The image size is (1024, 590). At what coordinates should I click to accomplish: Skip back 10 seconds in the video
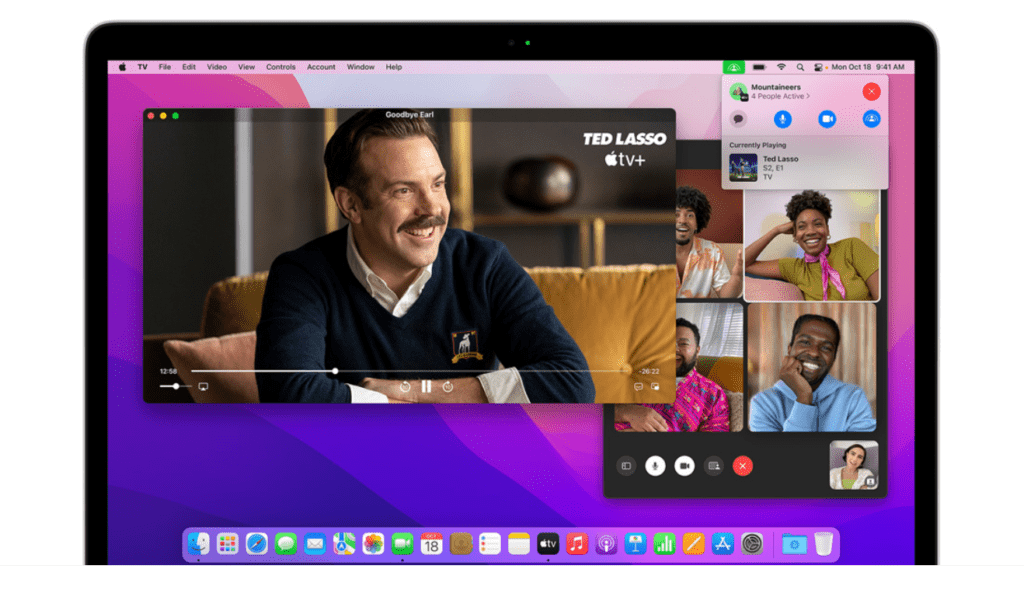(x=405, y=387)
